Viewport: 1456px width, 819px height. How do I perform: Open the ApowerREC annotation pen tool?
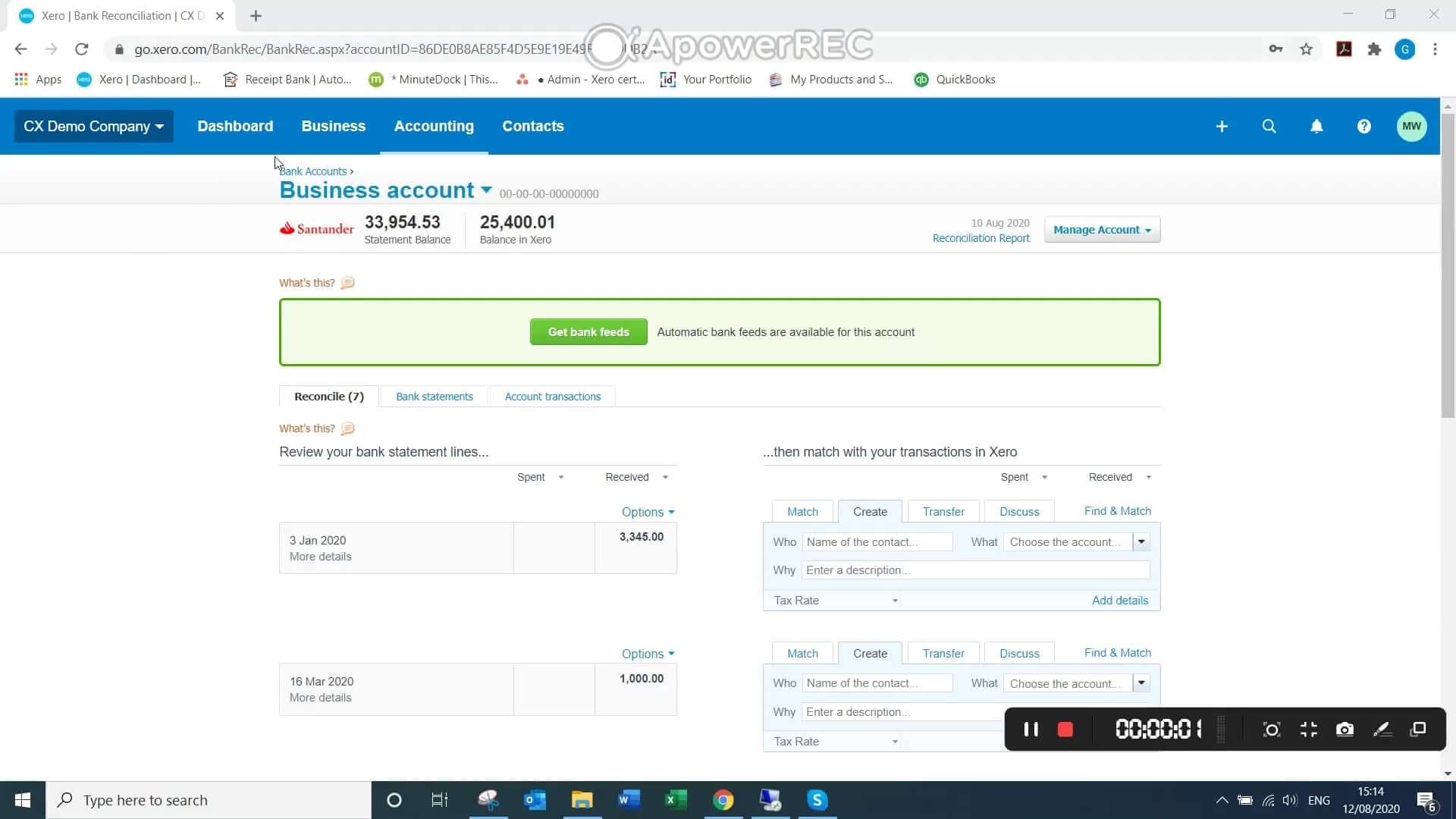1382,729
